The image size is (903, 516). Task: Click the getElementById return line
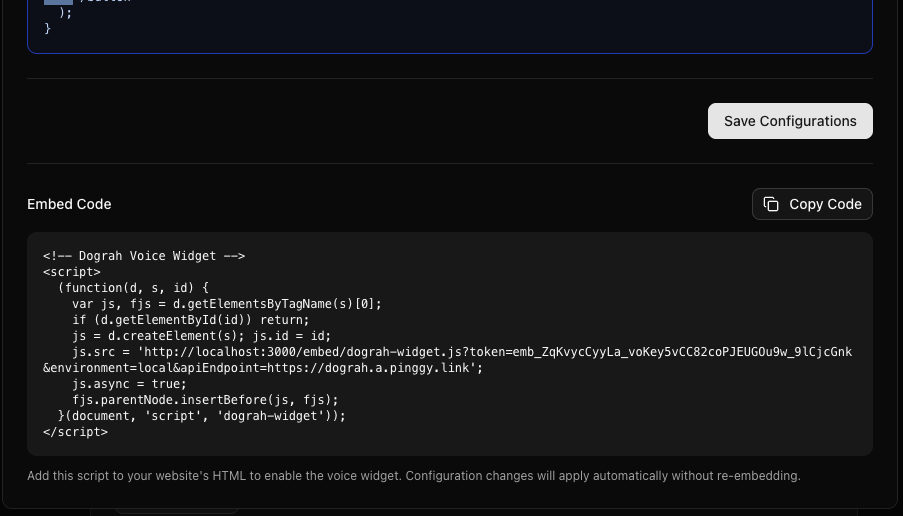coord(191,320)
